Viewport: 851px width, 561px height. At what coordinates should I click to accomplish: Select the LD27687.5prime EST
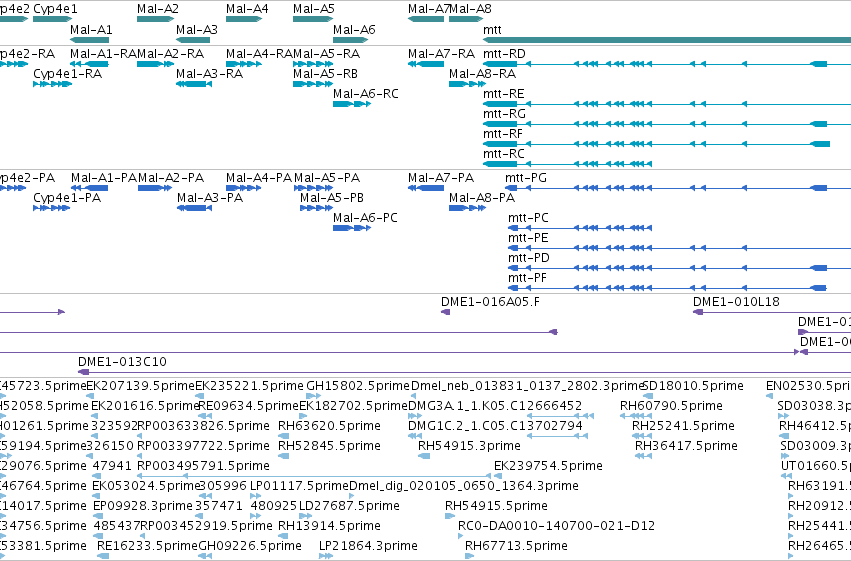pyautogui.click(x=306, y=517)
